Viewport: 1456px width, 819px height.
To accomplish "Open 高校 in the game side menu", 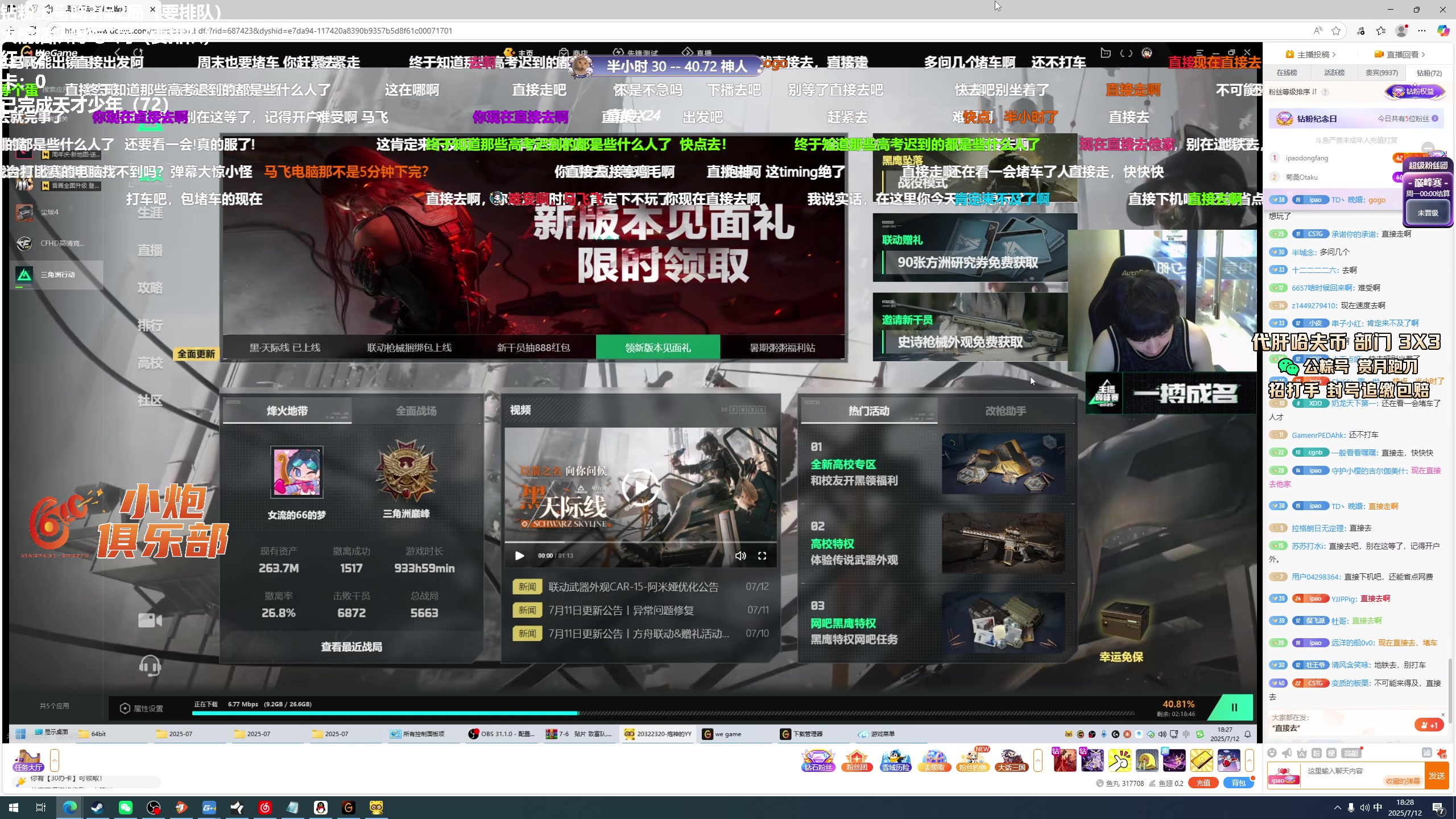I will [x=150, y=363].
